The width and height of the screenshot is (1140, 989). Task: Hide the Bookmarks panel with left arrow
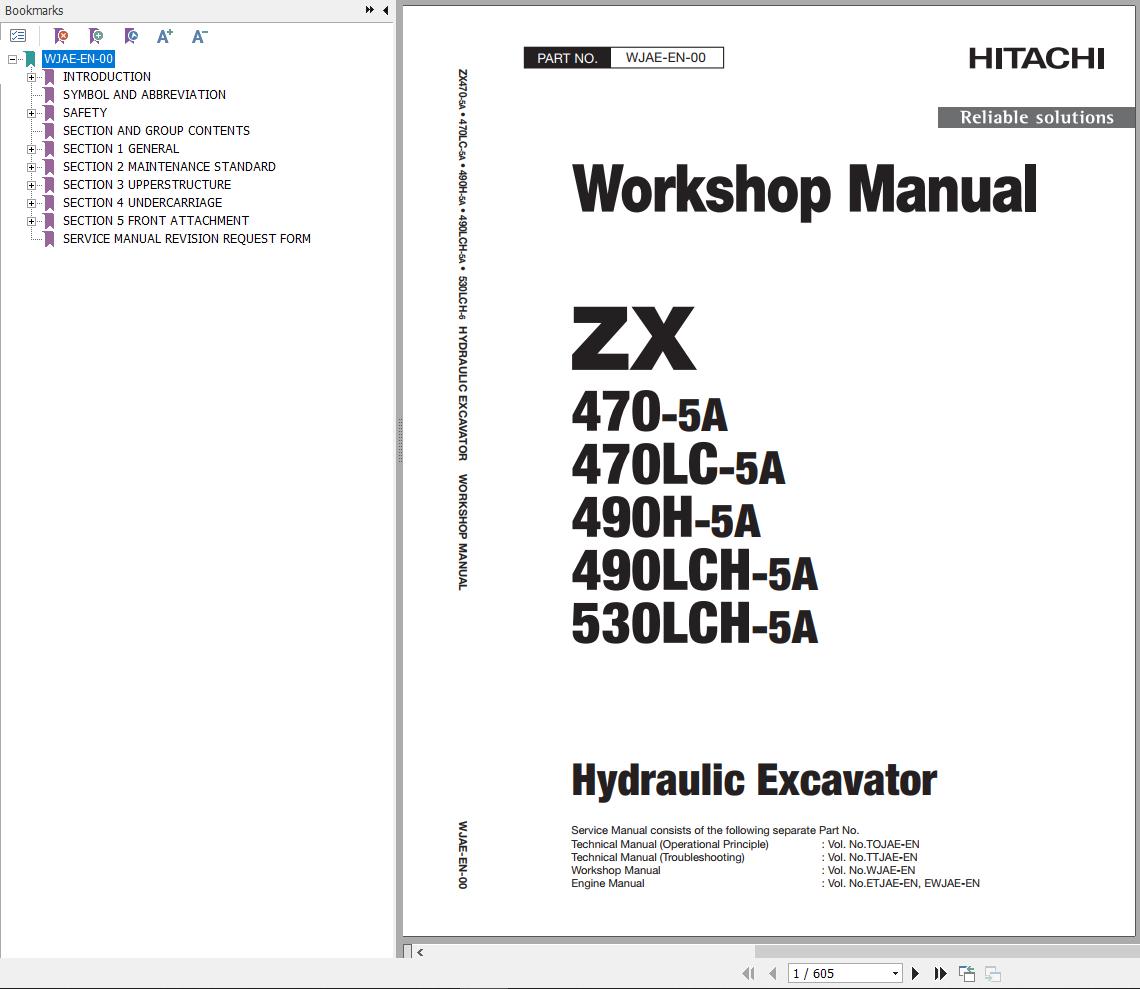click(385, 10)
